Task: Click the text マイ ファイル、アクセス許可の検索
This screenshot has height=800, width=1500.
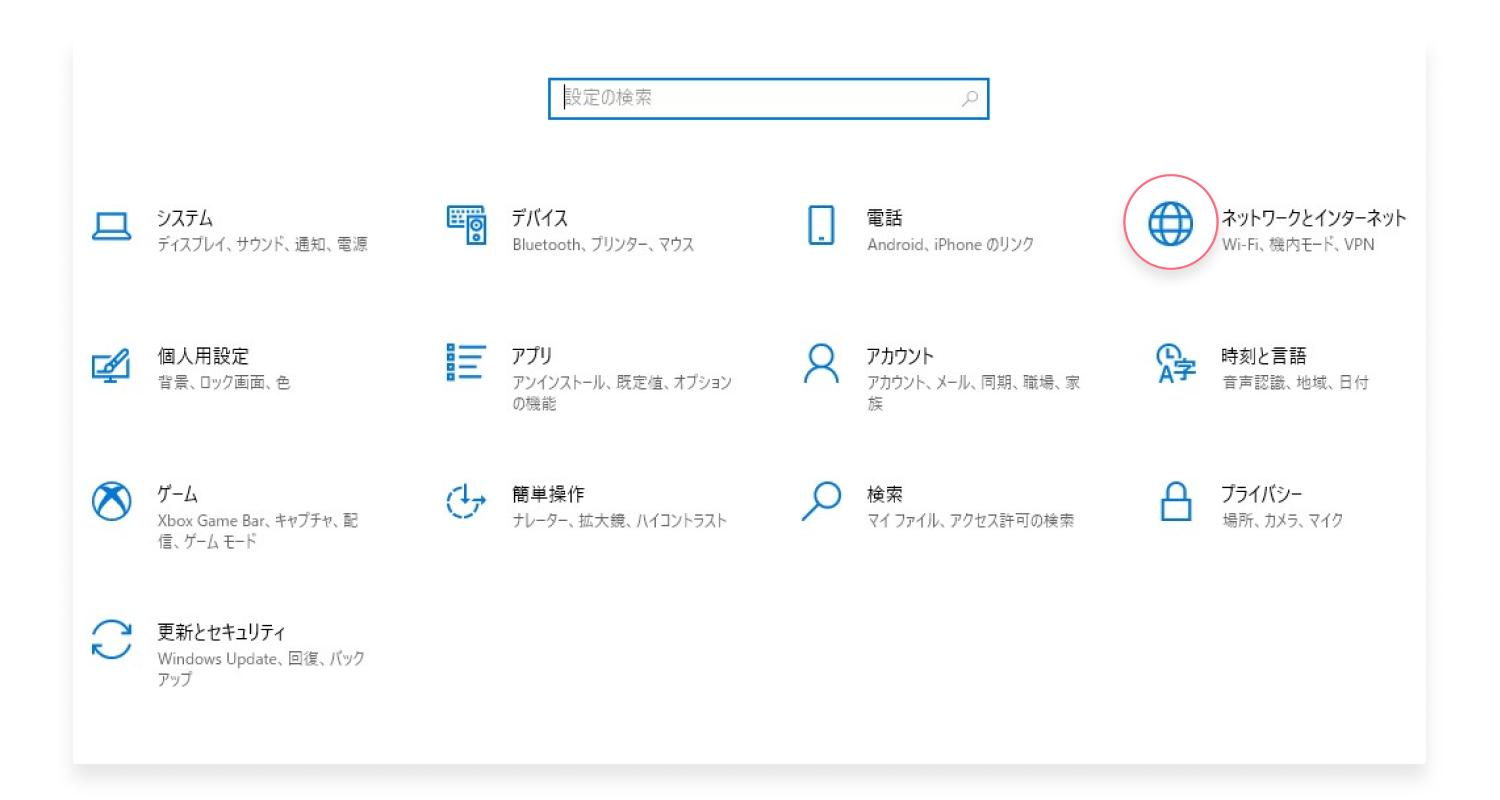Action: pyautogui.click(x=970, y=520)
